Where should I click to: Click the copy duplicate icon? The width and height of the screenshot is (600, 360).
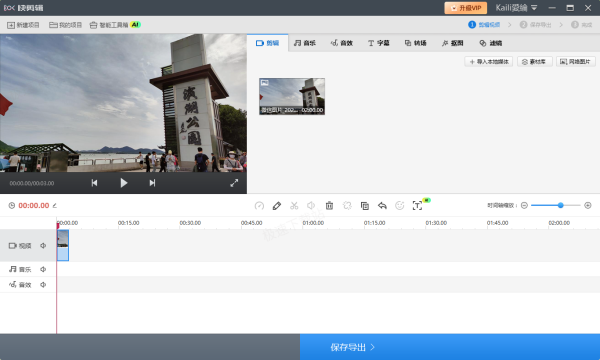[x=365, y=206]
